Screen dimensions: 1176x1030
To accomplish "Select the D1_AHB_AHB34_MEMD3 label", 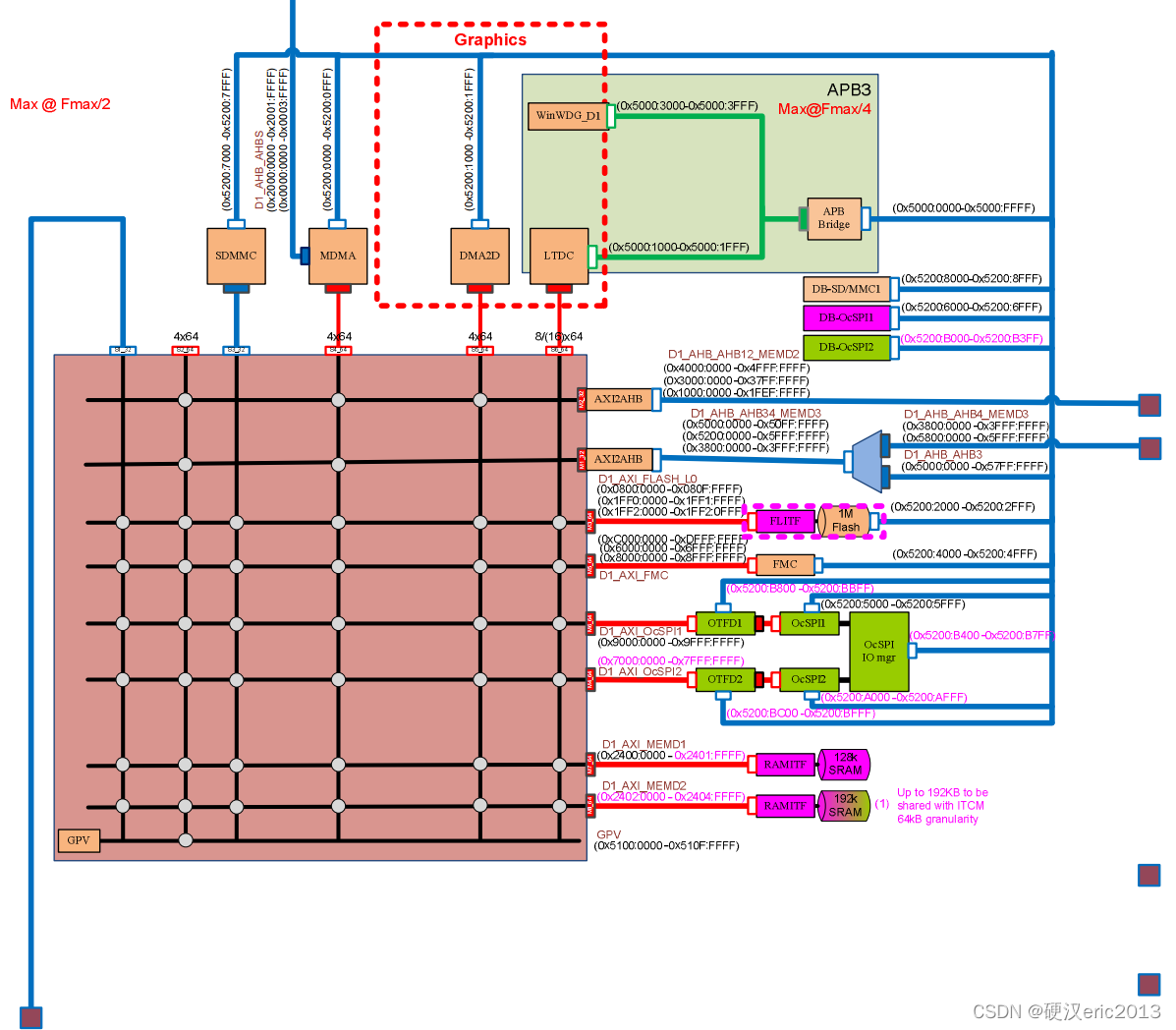I will tap(756, 414).
